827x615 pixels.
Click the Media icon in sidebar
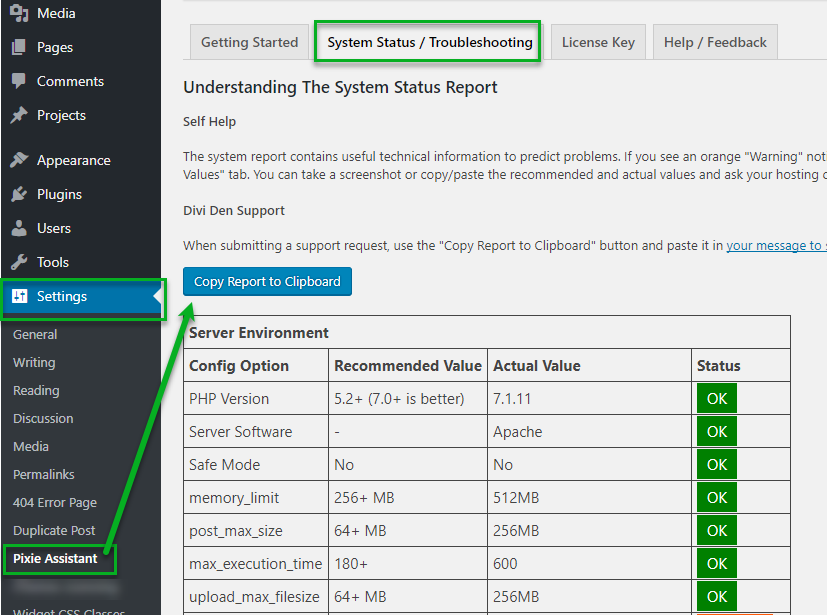click(x=19, y=13)
